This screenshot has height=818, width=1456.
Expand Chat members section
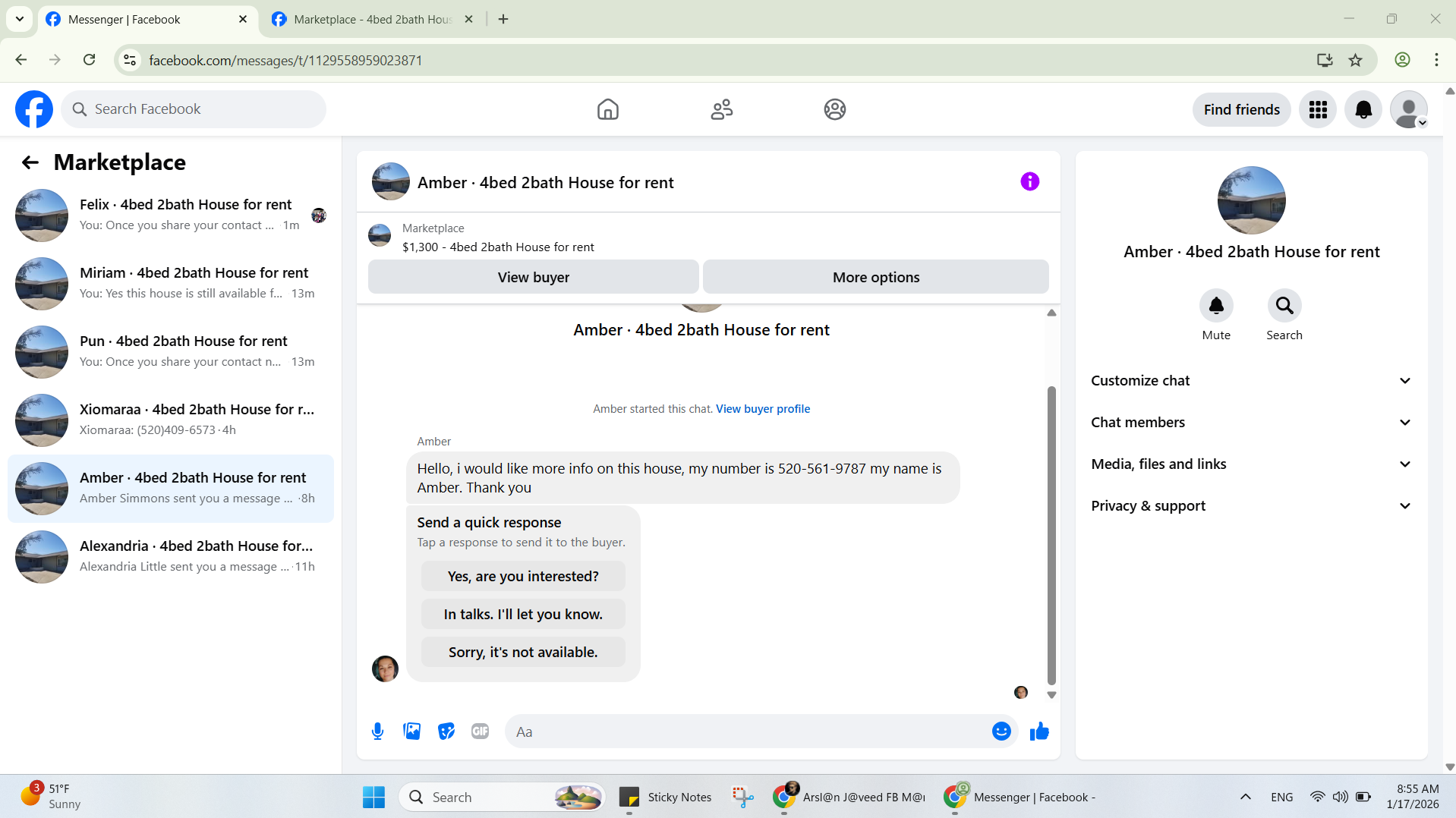tap(1251, 423)
